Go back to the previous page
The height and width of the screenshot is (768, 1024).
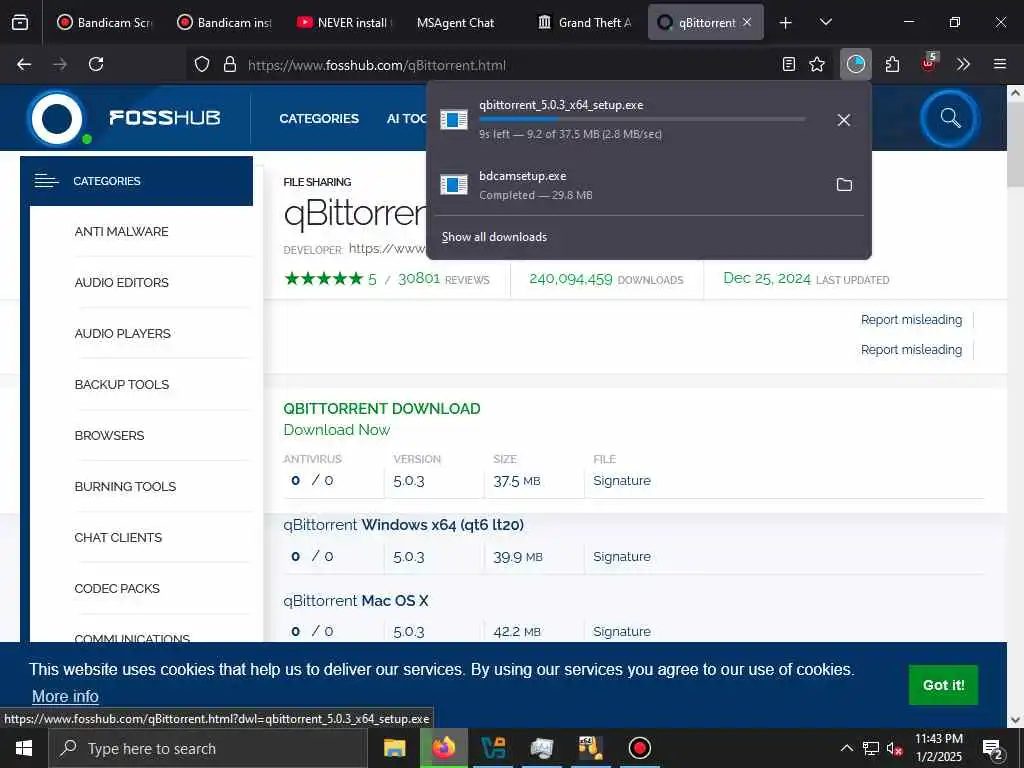(x=24, y=64)
